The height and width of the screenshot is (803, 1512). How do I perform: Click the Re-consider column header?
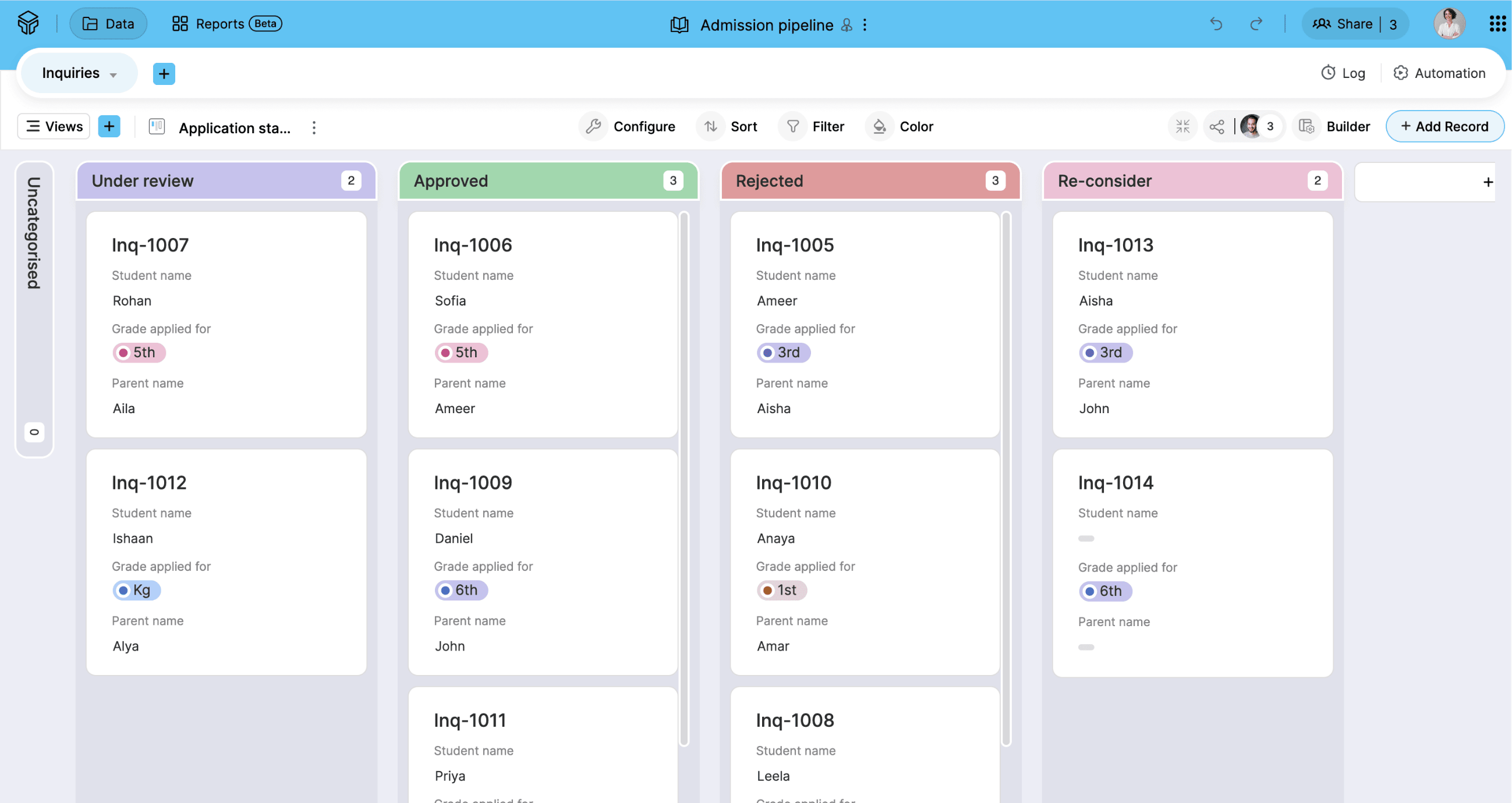point(1193,180)
